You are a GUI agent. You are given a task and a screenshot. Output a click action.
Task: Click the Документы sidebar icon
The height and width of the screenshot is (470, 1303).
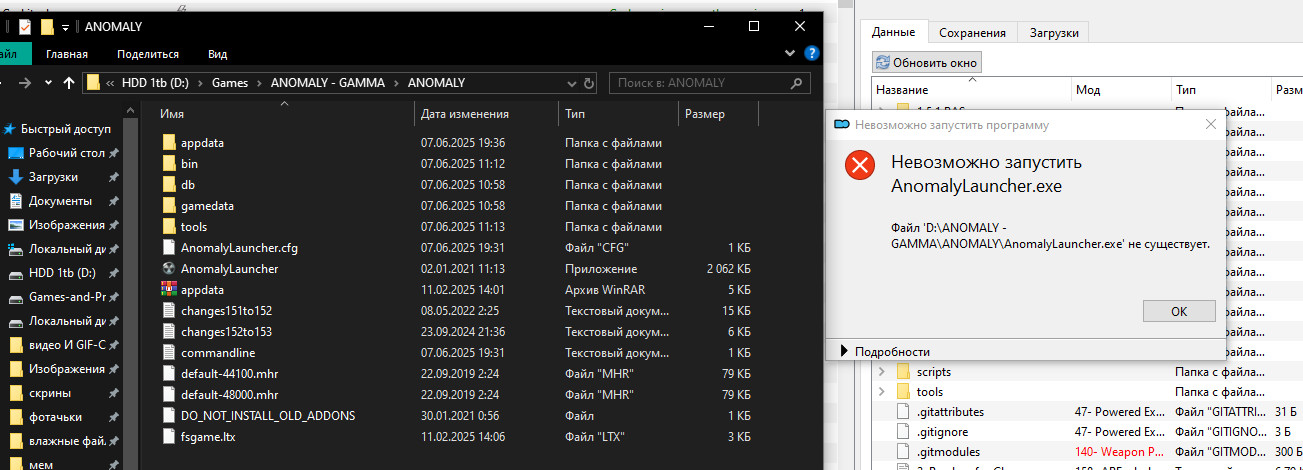(15, 201)
